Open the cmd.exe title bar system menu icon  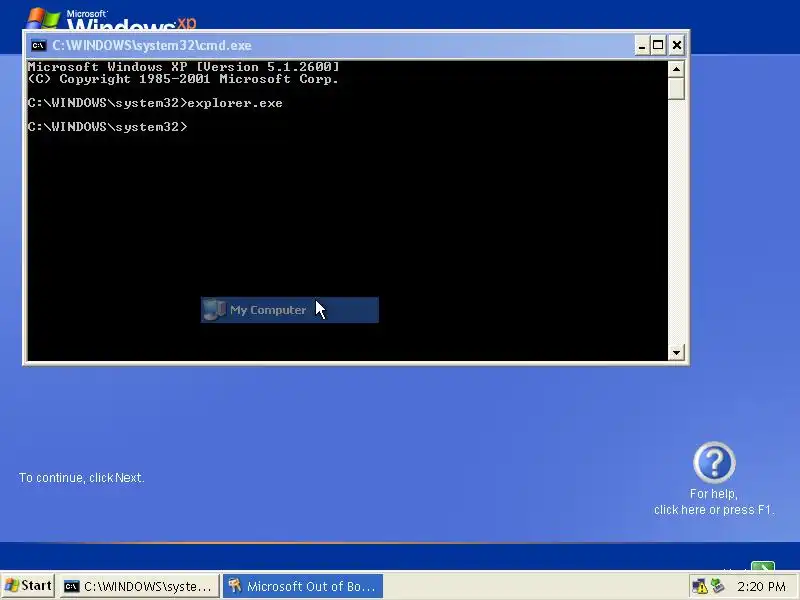tap(38, 45)
